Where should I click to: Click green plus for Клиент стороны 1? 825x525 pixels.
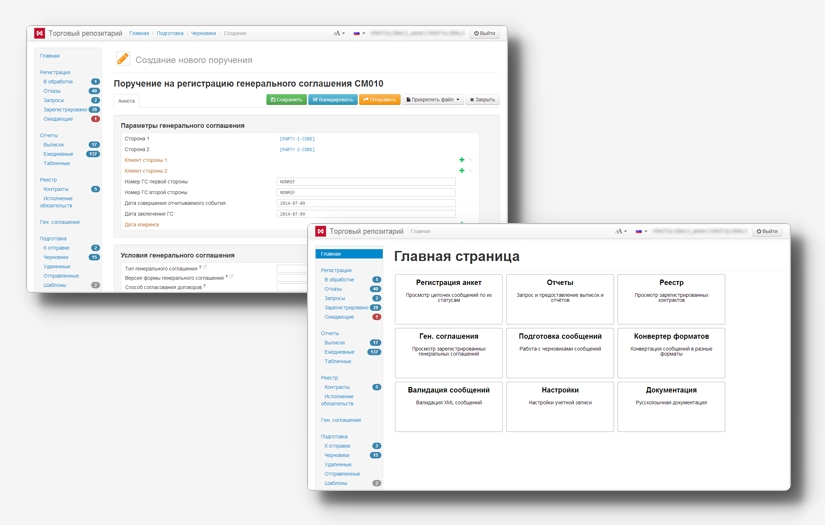[461, 160]
